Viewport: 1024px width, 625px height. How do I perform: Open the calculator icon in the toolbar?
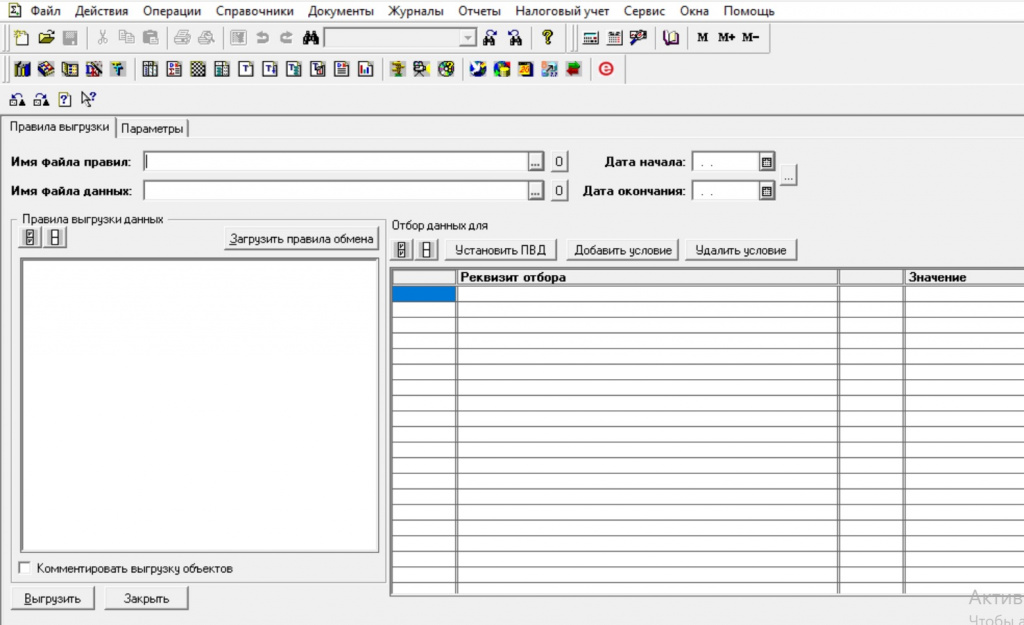pos(590,38)
